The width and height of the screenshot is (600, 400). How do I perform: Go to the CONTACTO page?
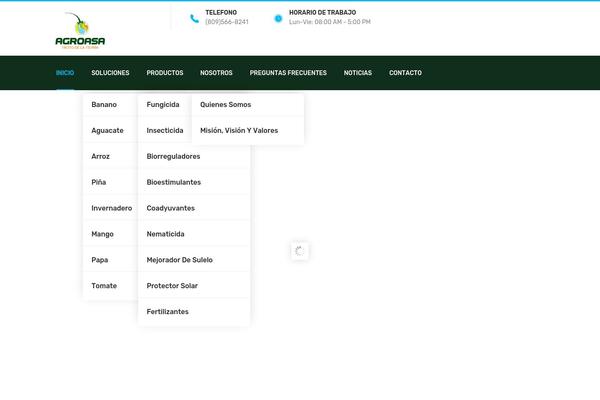pos(406,73)
